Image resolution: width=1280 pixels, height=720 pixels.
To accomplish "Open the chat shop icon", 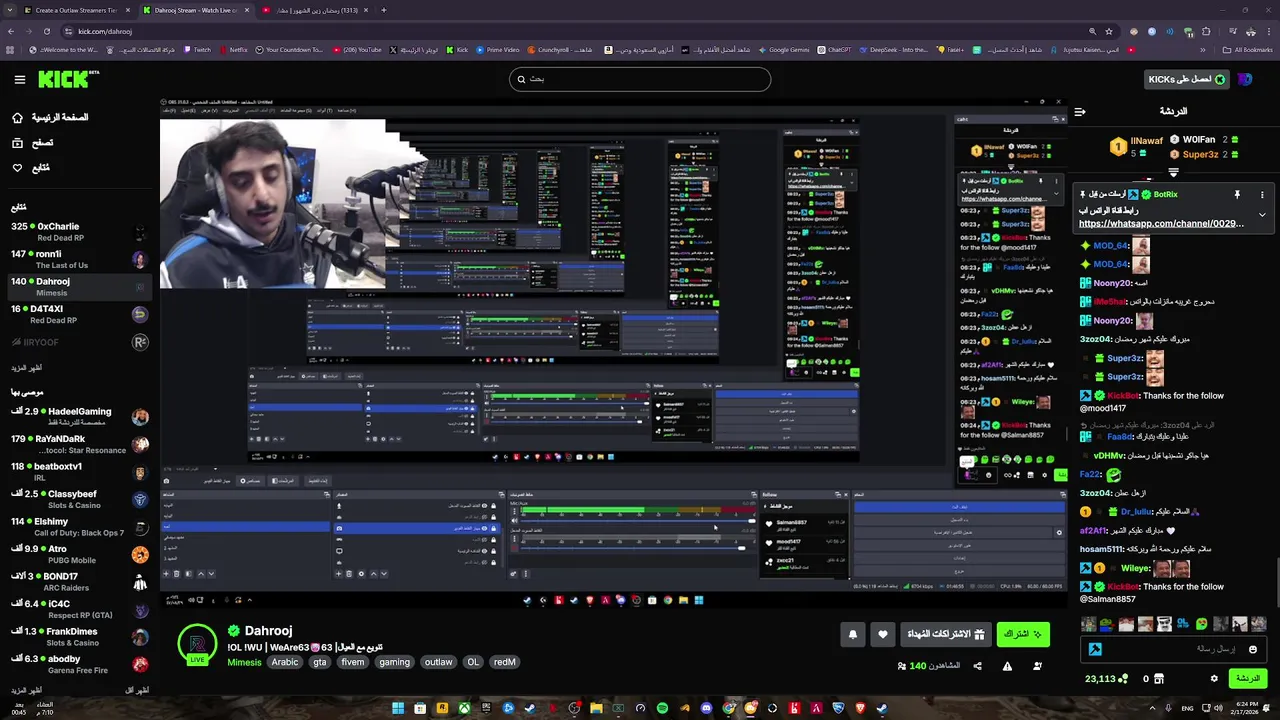I will point(1159,679).
